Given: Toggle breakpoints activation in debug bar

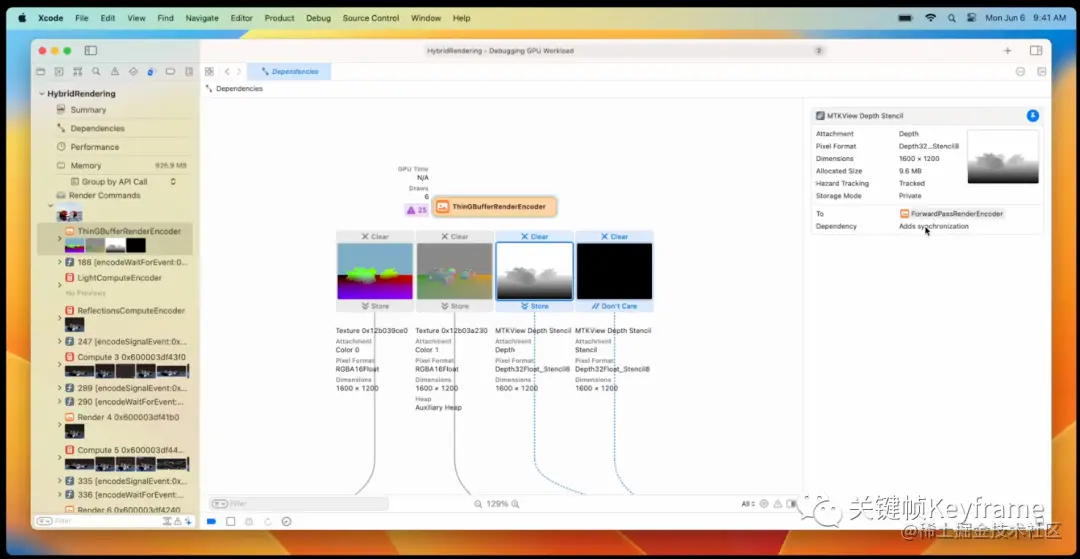Looking at the screenshot, I should pos(211,522).
